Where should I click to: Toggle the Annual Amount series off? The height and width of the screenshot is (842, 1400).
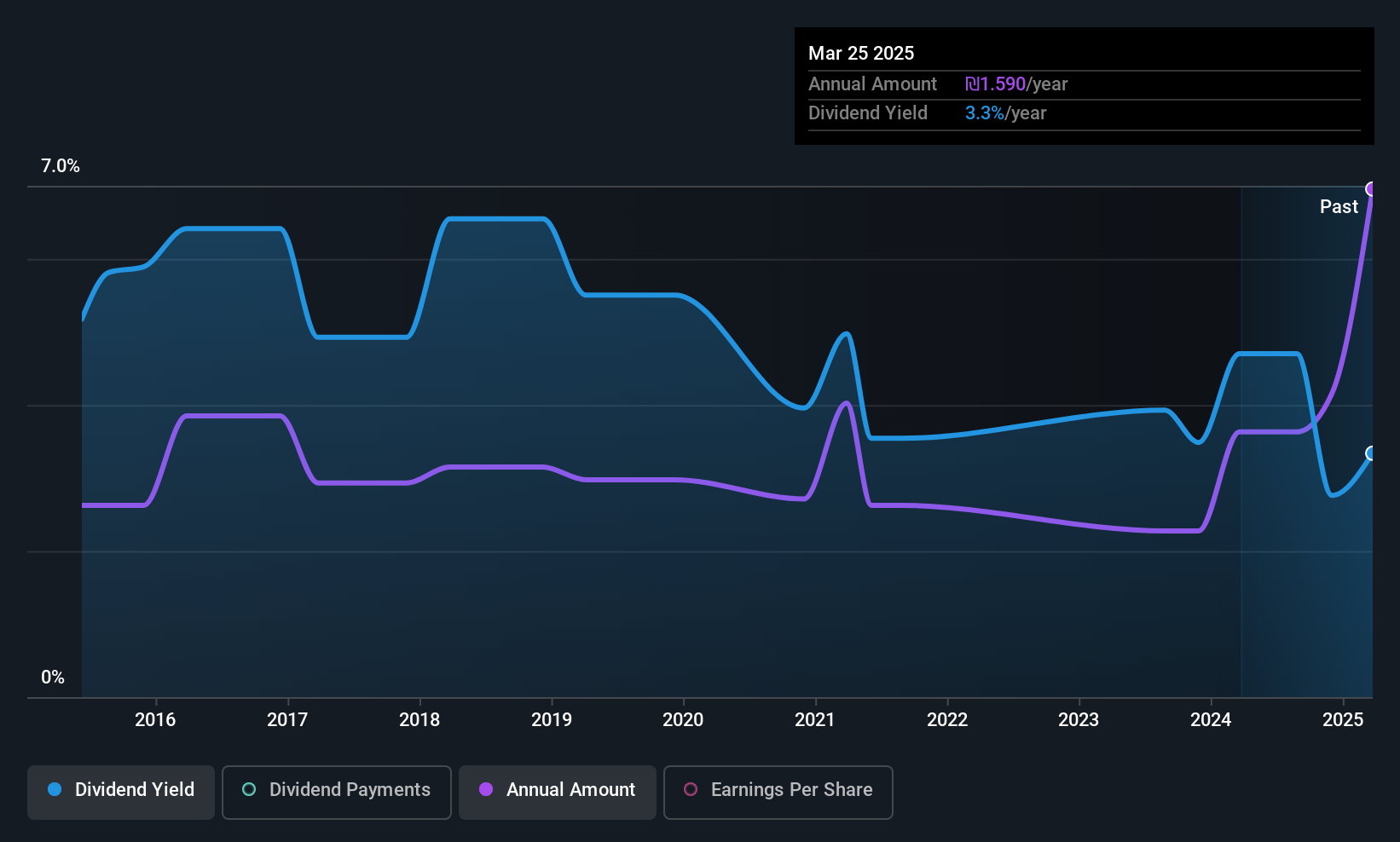point(558,792)
